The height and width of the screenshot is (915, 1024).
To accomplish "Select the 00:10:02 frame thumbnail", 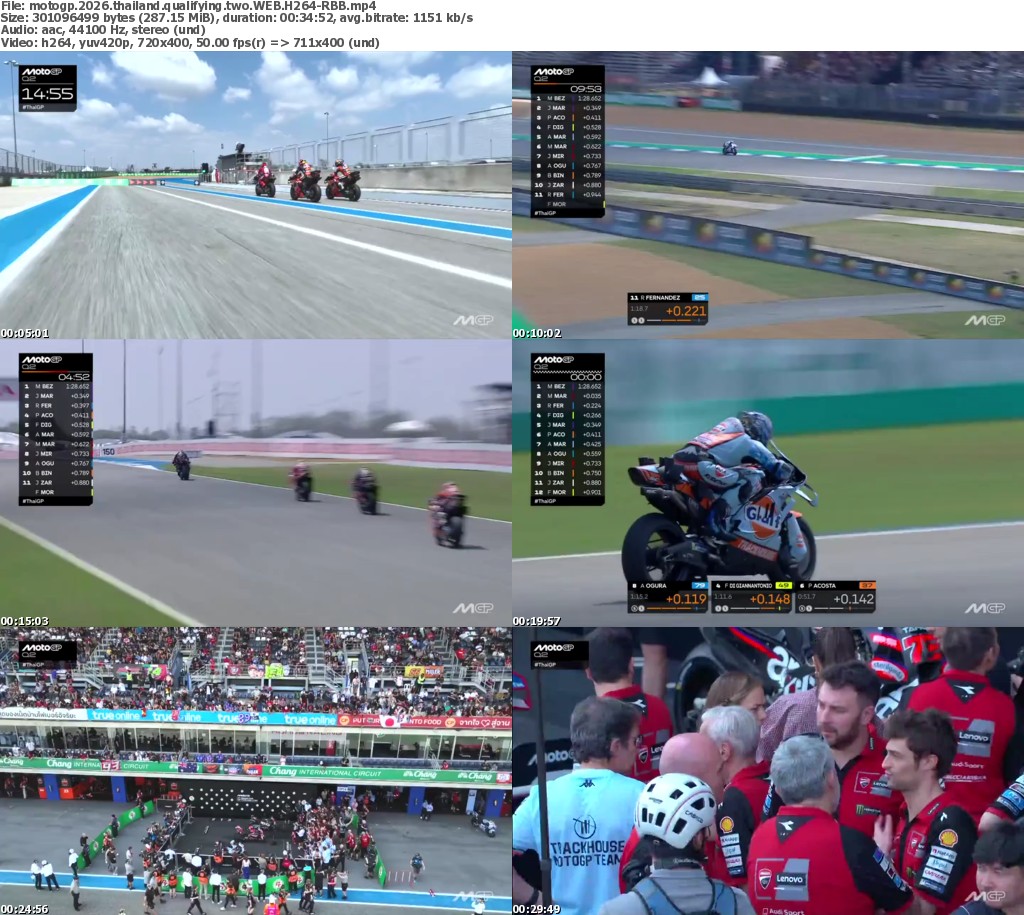I will pyautogui.click(x=768, y=195).
